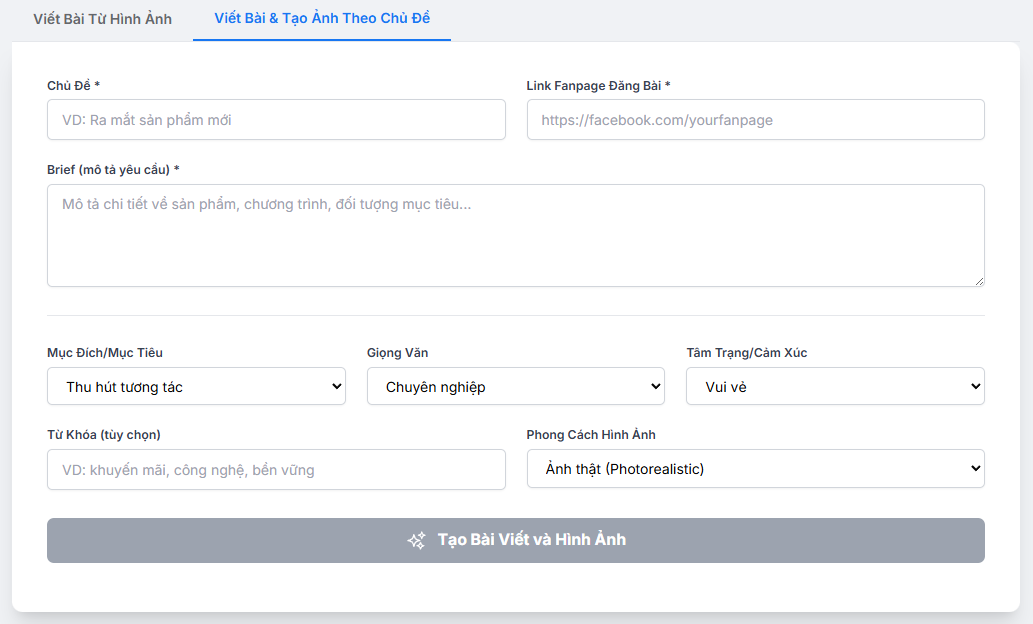Focus the Từ Khóa keywords input

pos(276,469)
